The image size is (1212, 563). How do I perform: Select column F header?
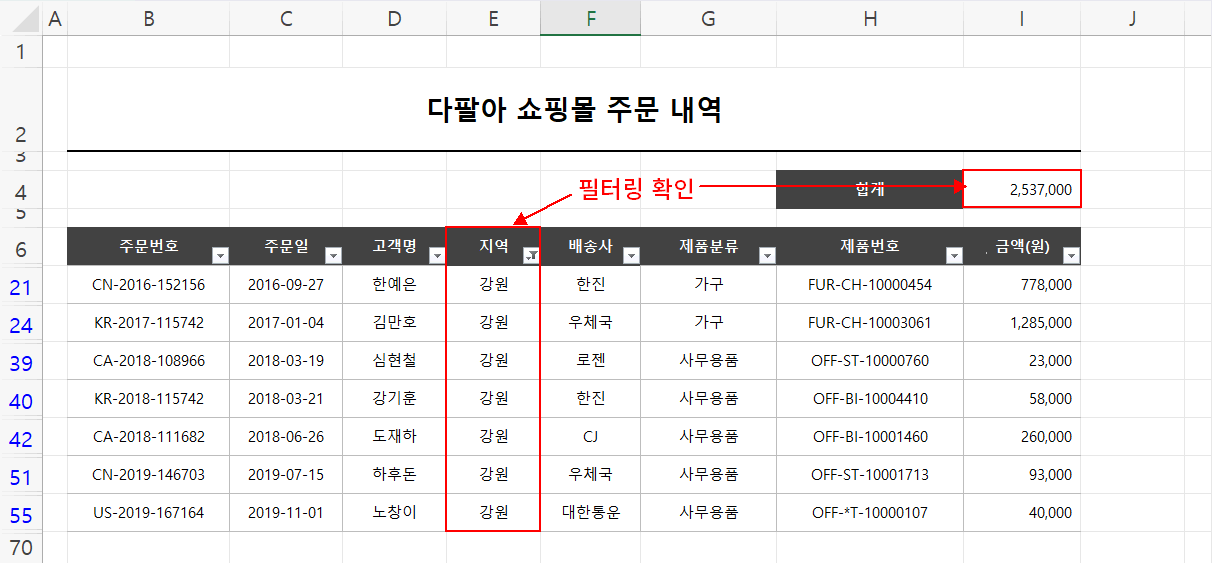pos(591,17)
